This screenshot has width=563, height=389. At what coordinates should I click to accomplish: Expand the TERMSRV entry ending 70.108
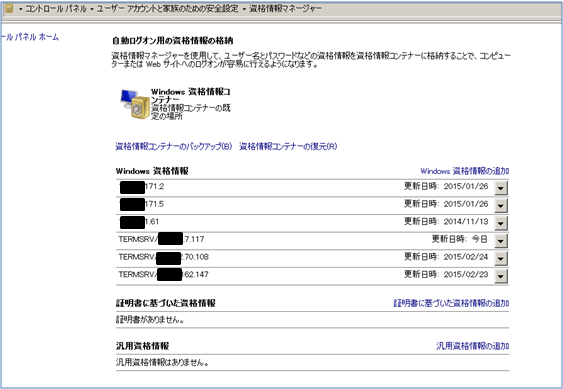(x=501, y=258)
